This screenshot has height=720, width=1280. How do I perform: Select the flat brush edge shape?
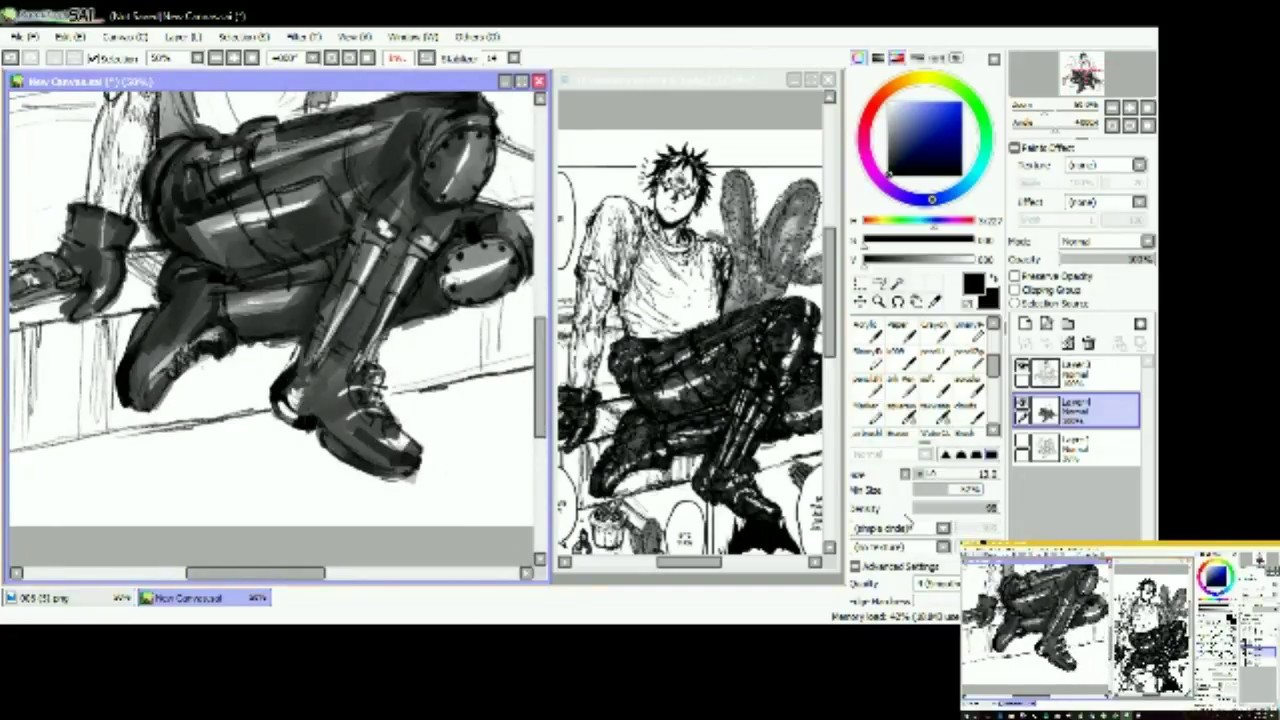click(x=991, y=455)
